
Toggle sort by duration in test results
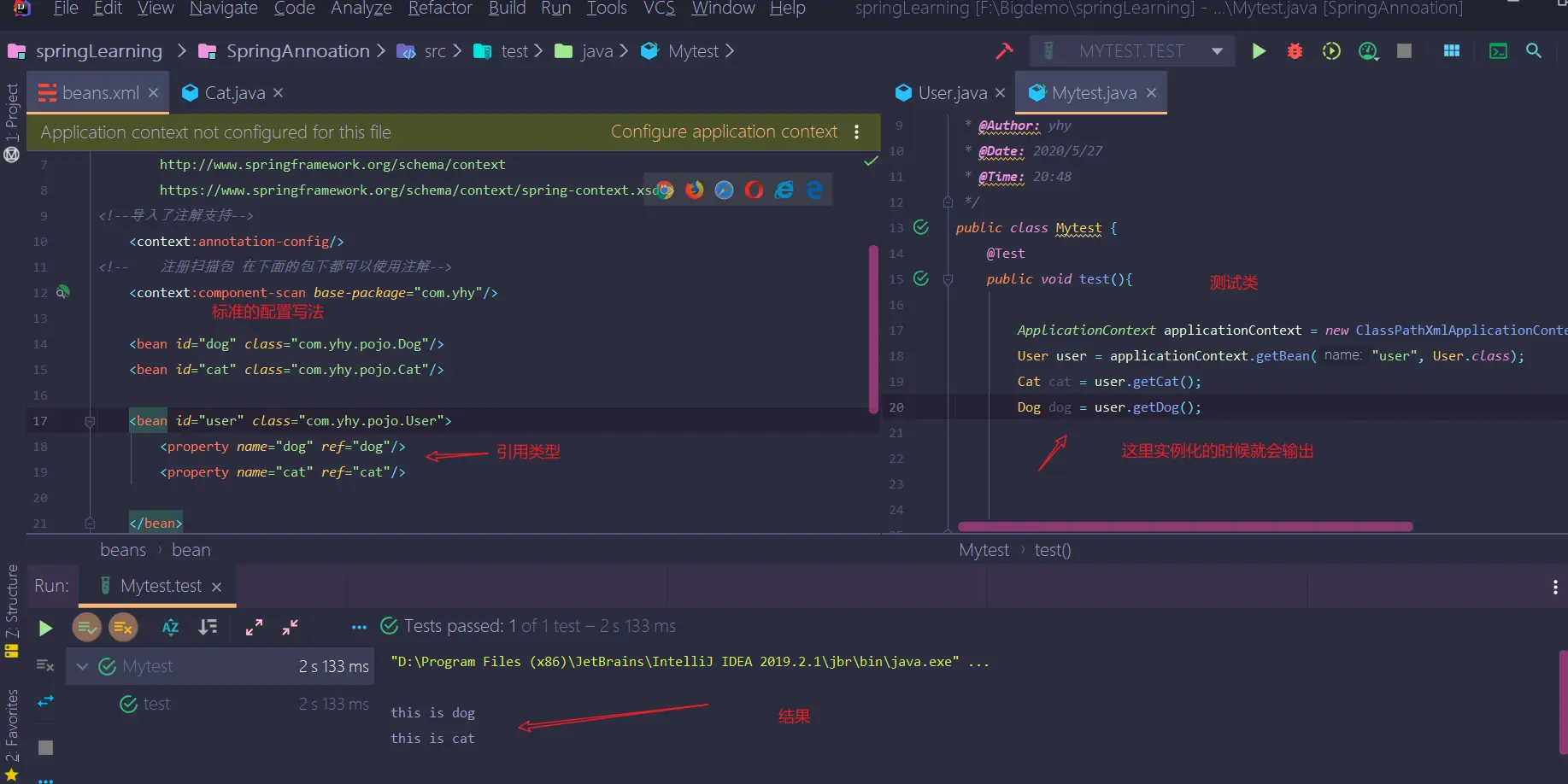[x=208, y=628]
